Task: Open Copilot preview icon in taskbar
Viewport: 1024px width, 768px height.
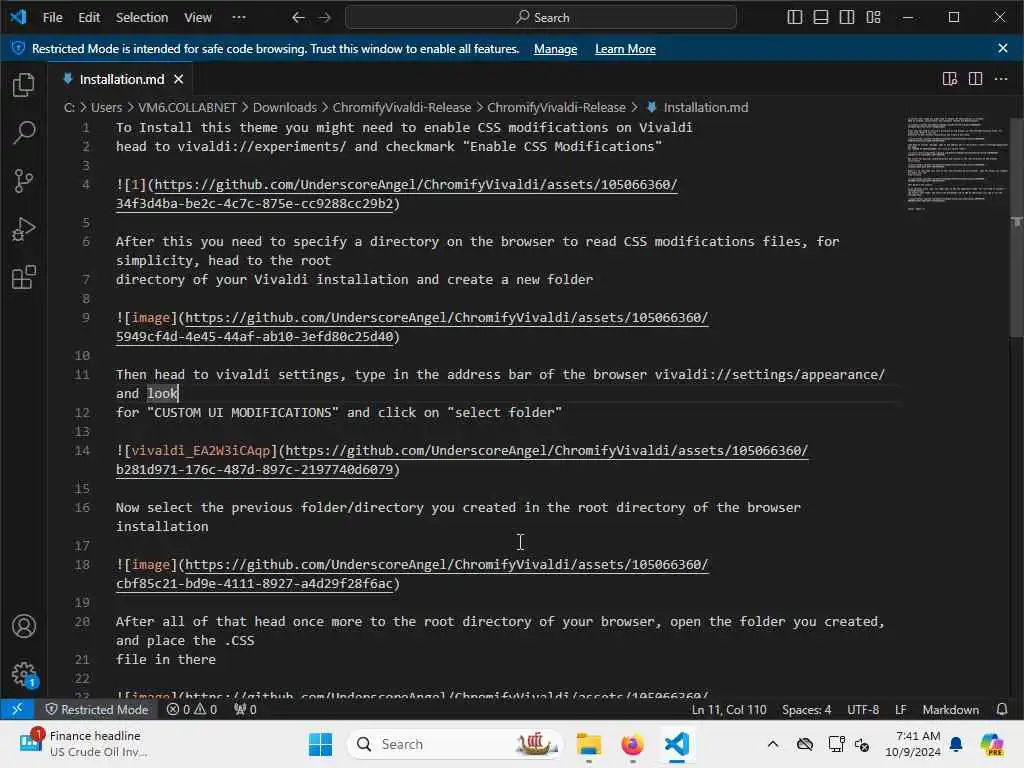Action: [x=992, y=744]
